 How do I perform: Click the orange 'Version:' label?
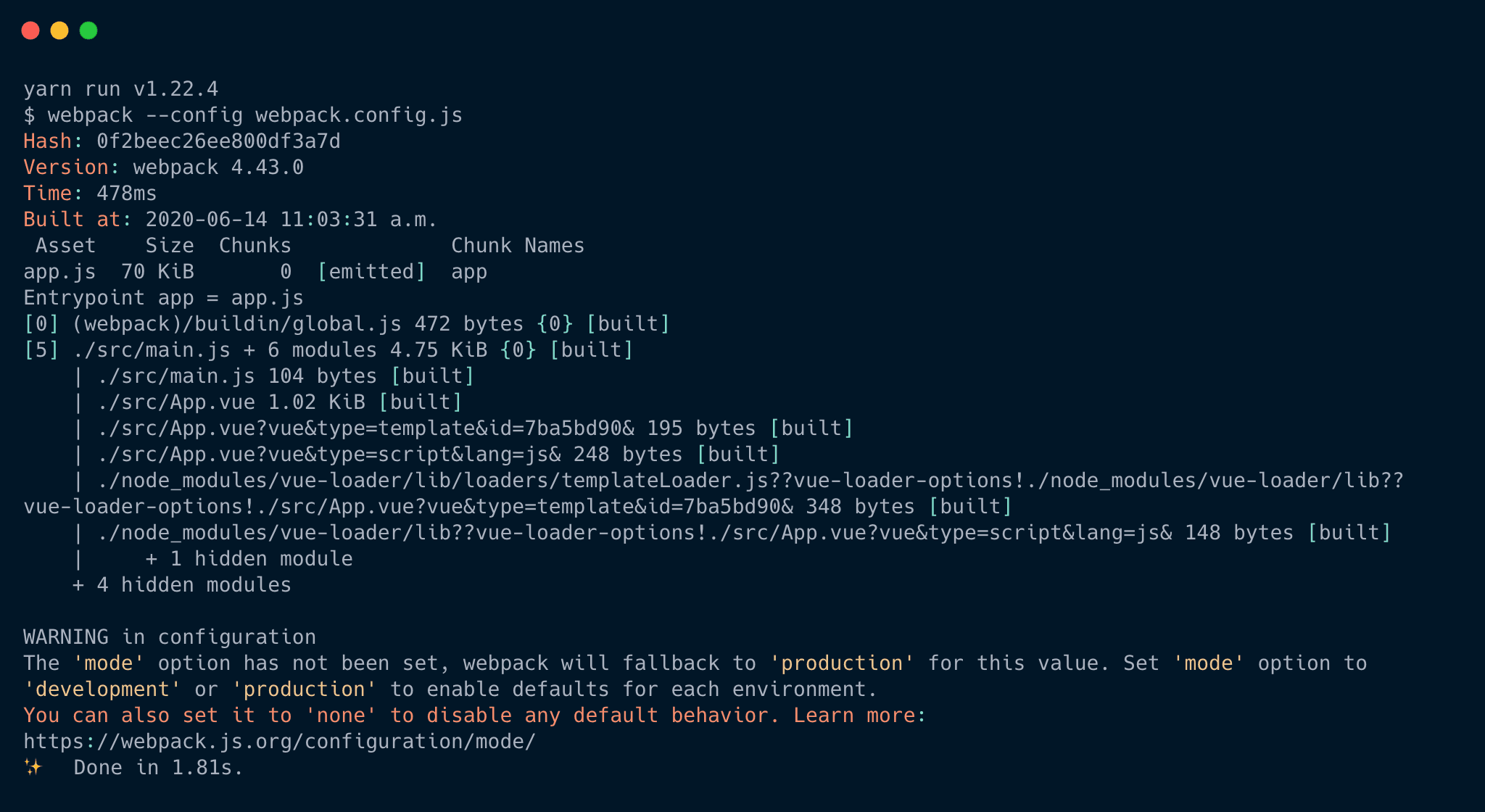point(72,167)
